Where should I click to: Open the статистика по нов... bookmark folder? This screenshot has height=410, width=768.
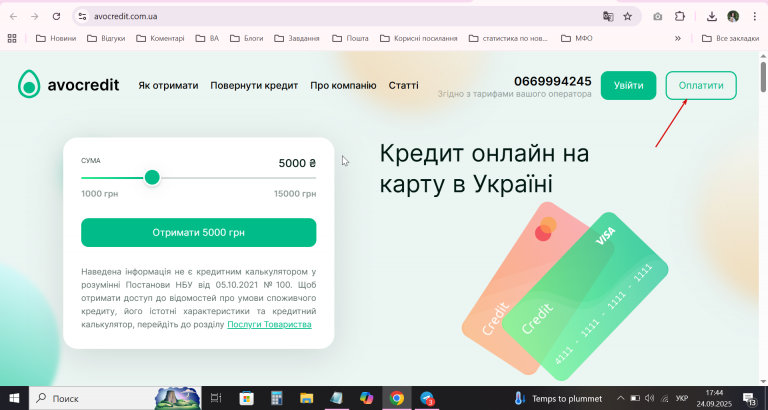coord(508,38)
